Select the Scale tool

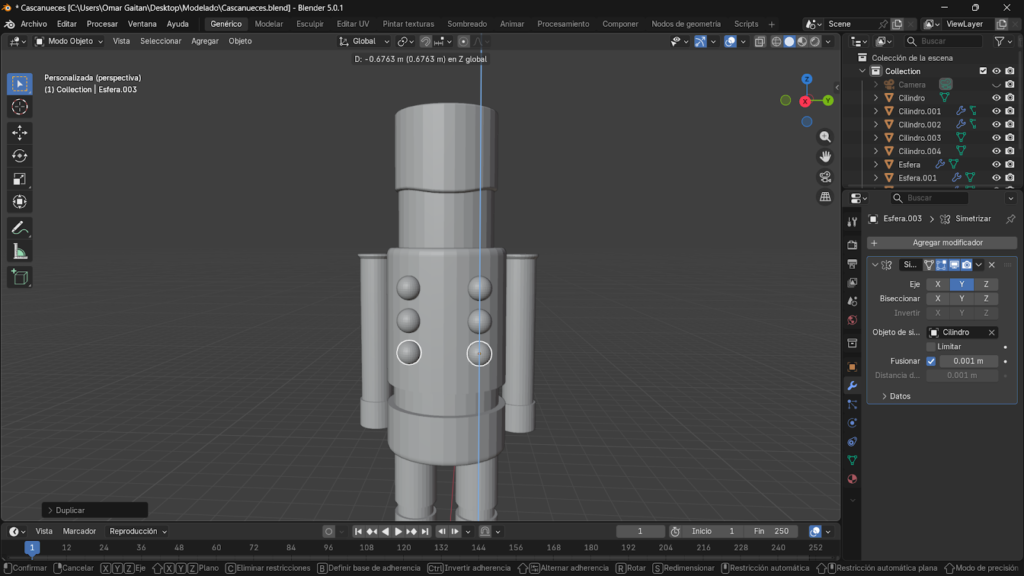click(x=19, y=180)
